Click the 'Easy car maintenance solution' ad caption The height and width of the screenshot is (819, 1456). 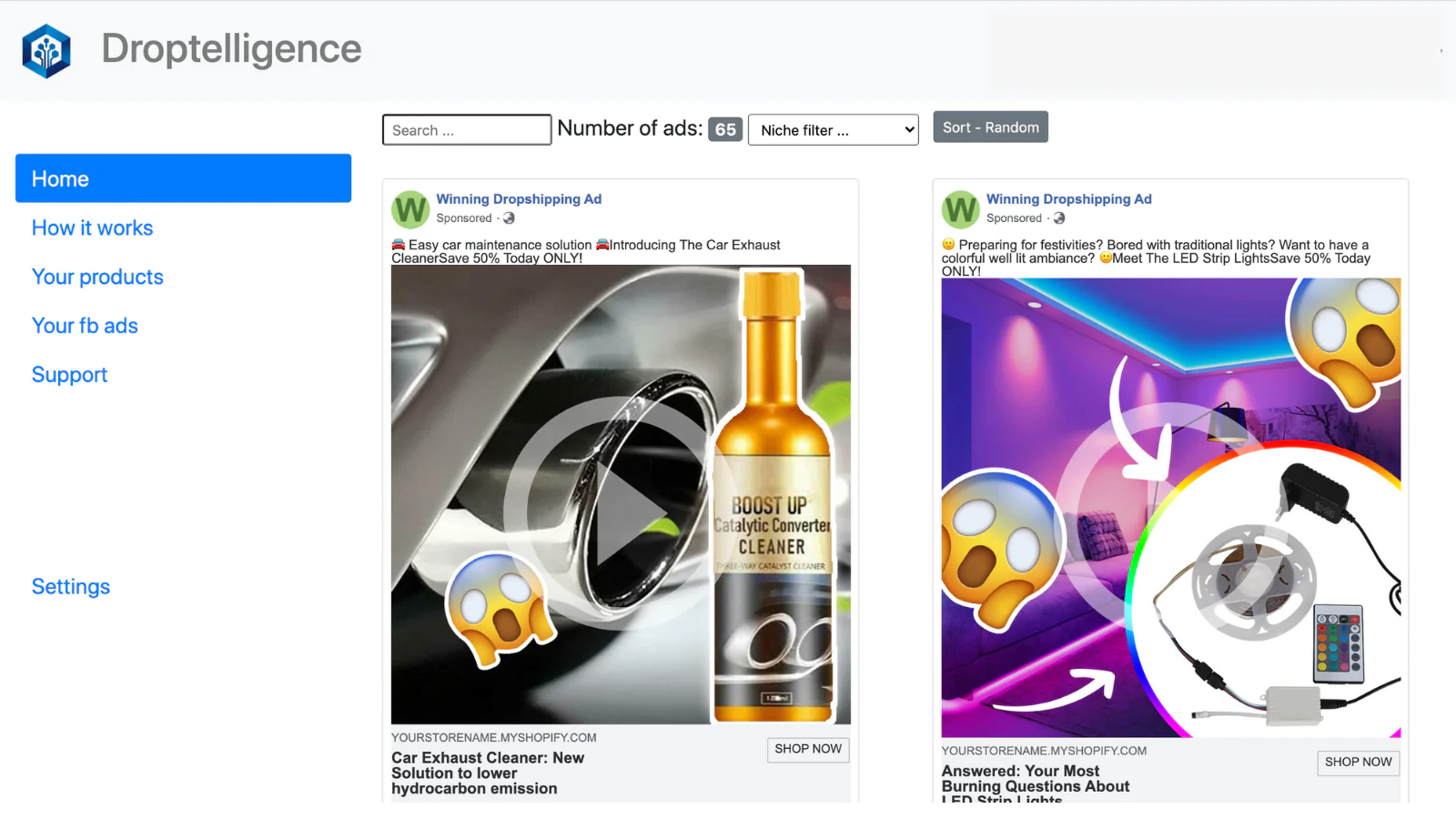586,251
